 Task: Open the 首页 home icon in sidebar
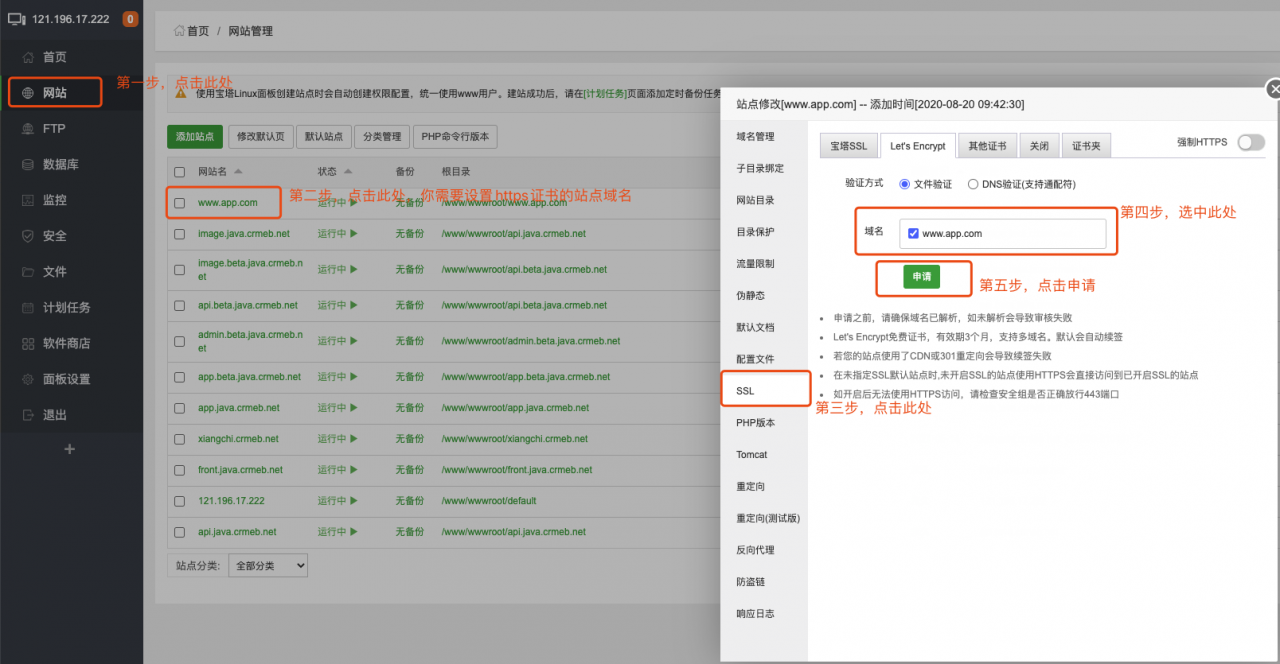tap(28, 57)
